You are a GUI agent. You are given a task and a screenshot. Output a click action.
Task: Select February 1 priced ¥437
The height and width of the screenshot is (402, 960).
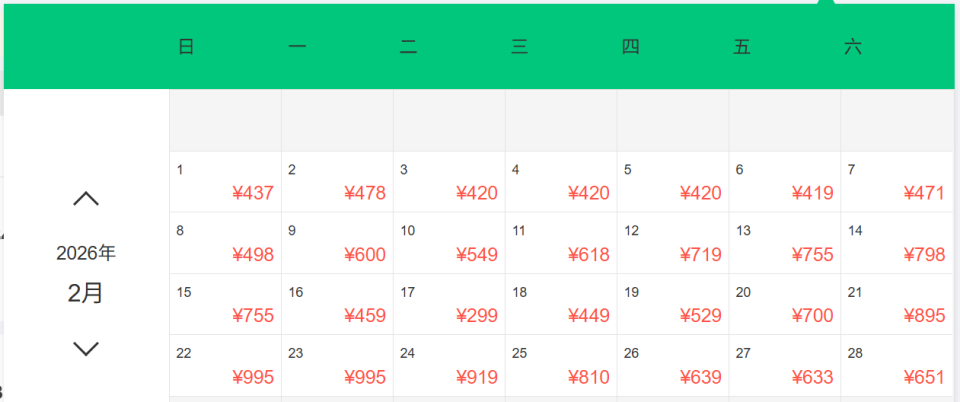(226, 182)
